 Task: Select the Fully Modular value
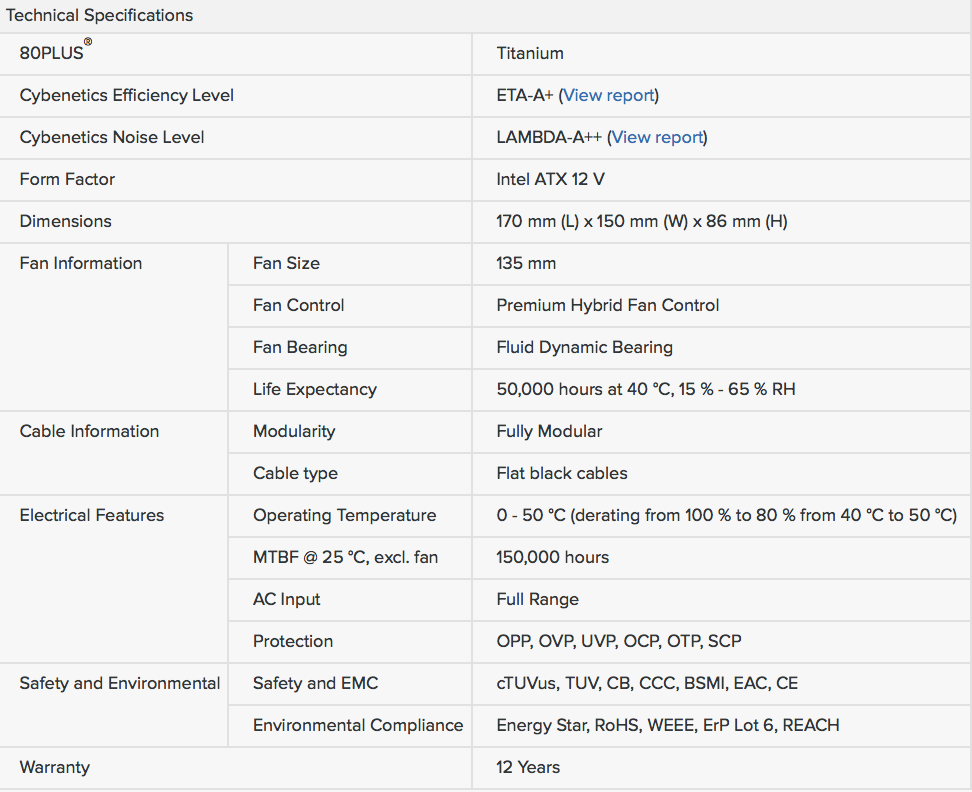[549, 432]
